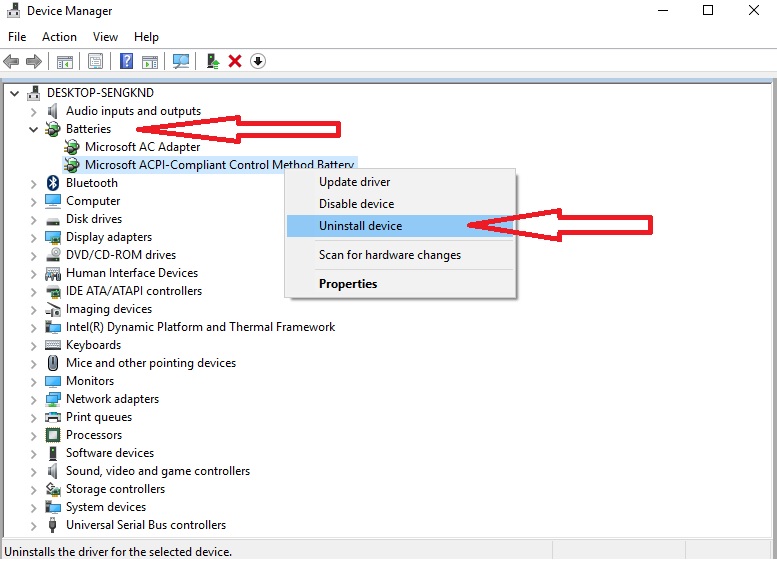The height and width of the screenshot is (569, 777).
Task: Click the Universal Serial Bus controllers icon
Action: tap(53, 524)
